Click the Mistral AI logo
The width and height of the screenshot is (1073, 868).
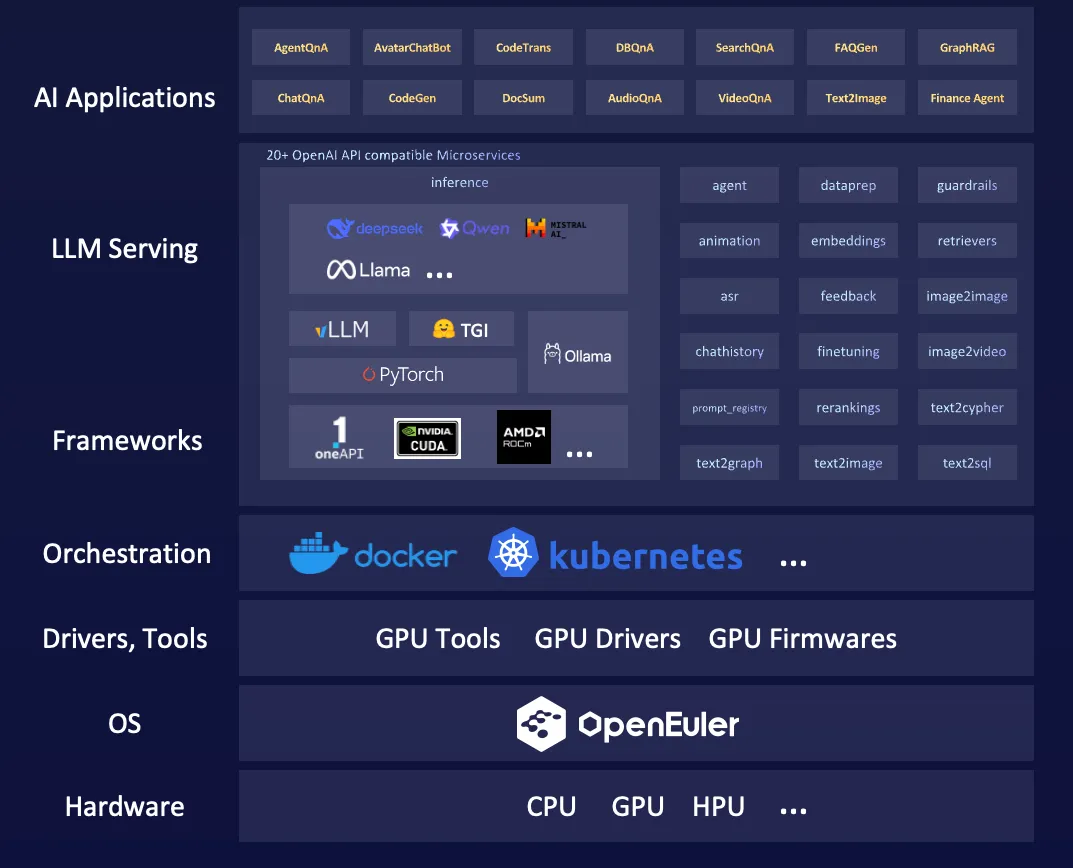click(x=536, y=229)
